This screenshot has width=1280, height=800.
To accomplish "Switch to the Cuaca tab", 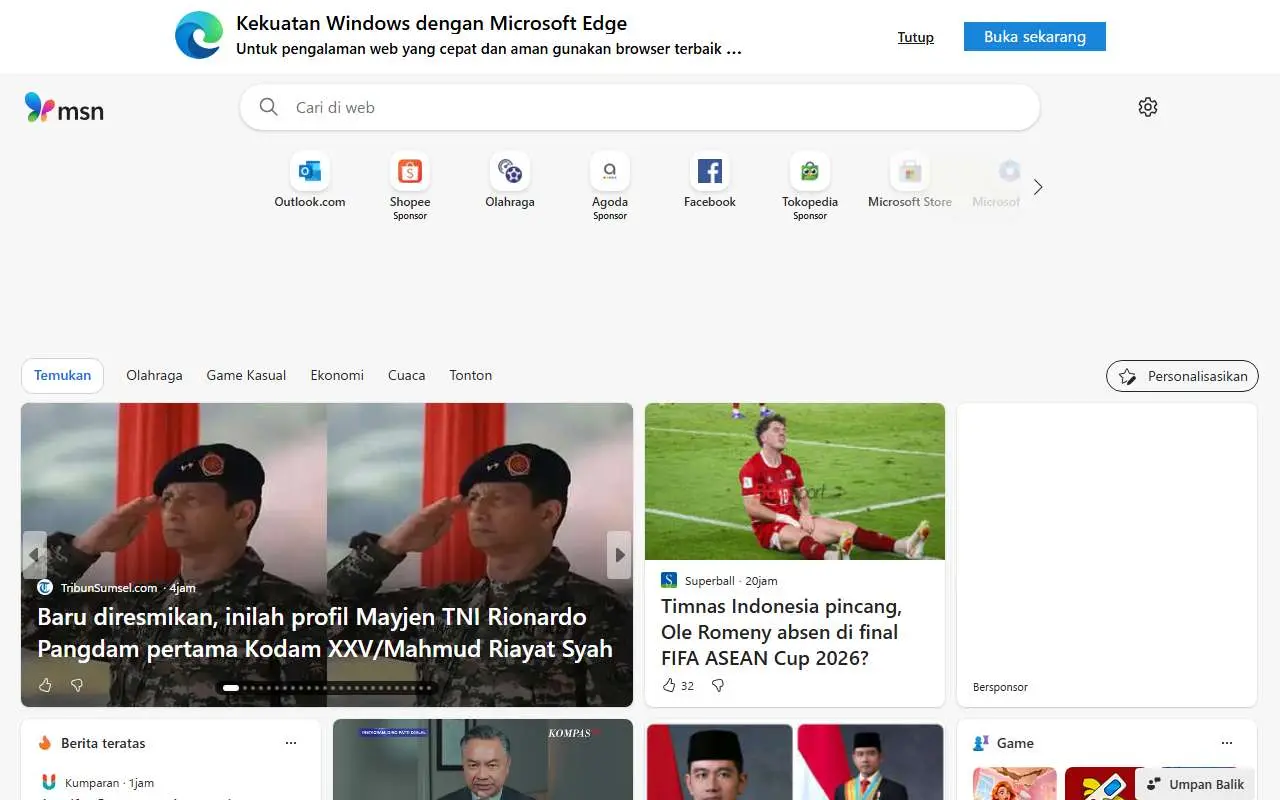I will [407, 375].
